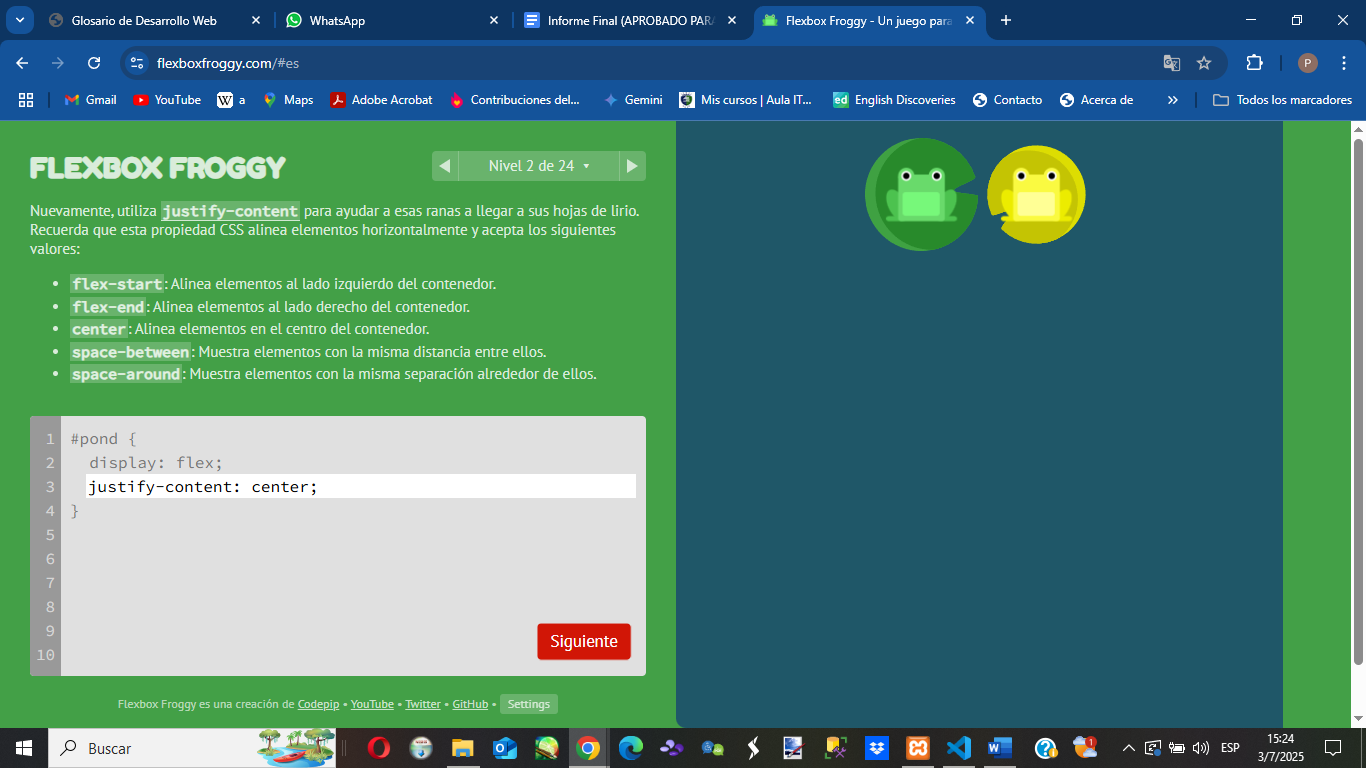
Task: Open the Extensions puzzle icon
Action: (1254, 63)
